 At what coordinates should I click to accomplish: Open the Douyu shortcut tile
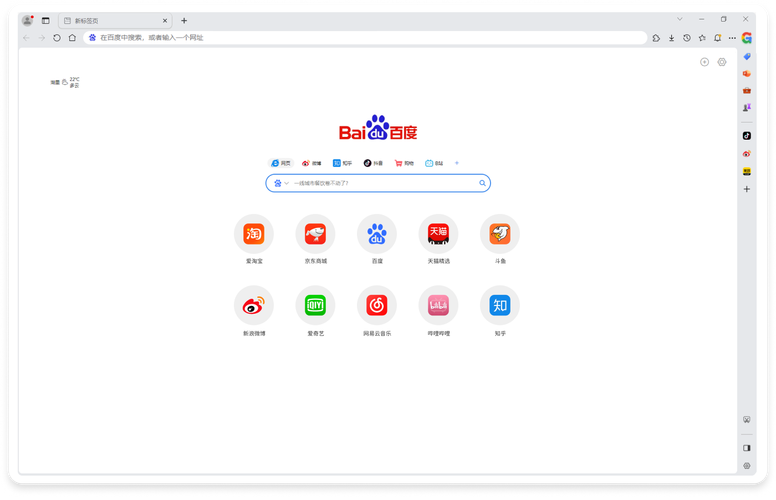click(500, 234)
